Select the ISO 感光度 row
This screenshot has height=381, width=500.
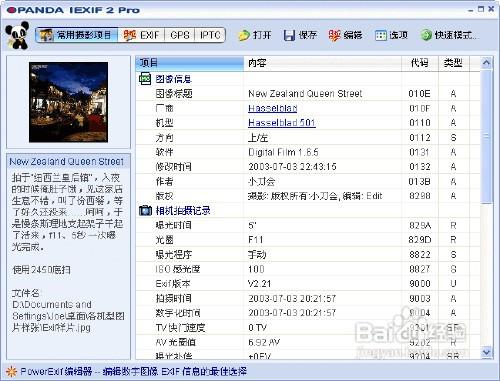click(x=308, y=269)
